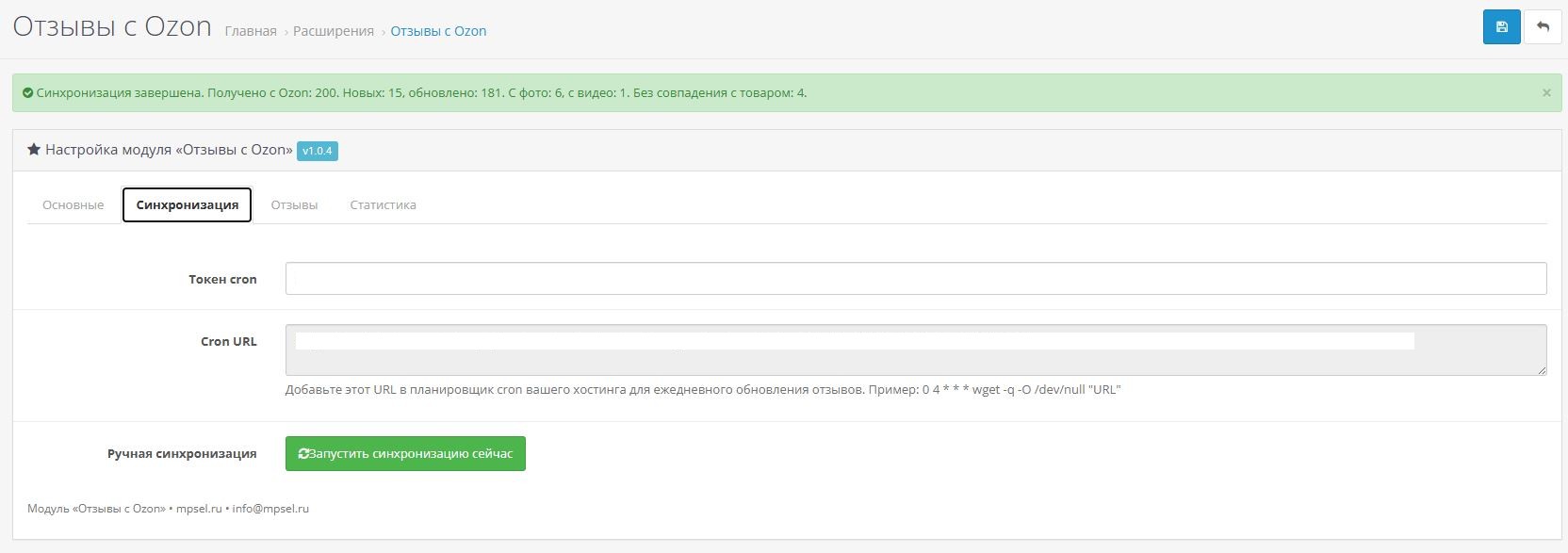
Task: Click the cron hint text under URL
Action: [703, 389]
